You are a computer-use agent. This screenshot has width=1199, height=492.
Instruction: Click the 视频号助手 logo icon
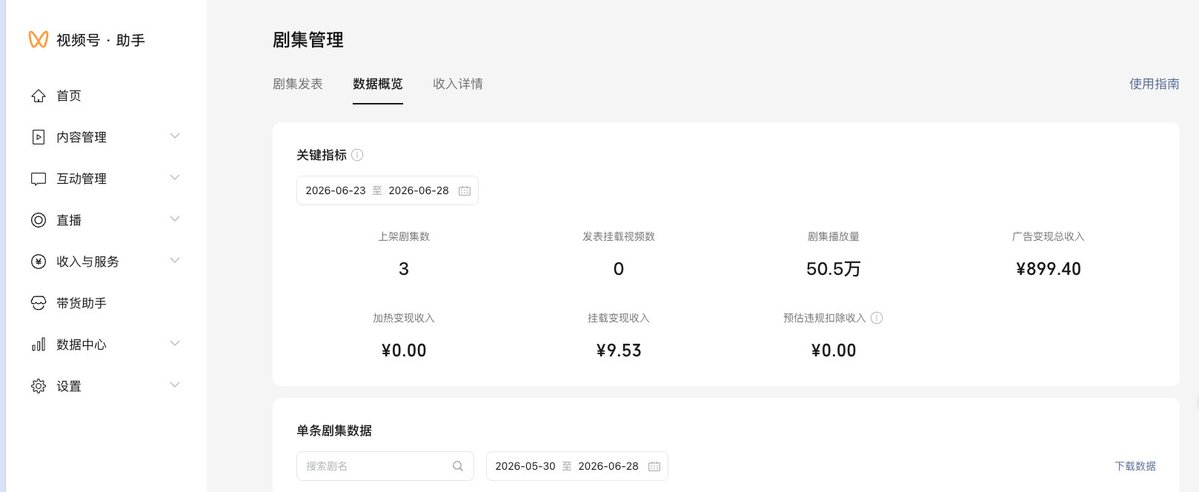point(38,40)
